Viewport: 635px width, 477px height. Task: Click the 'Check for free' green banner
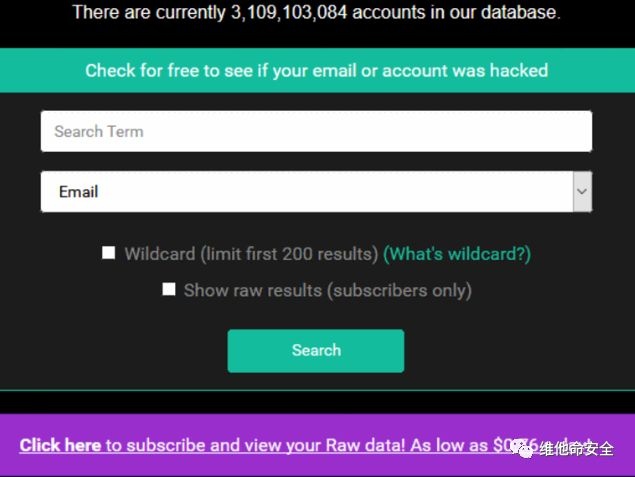tap(316, 70)
